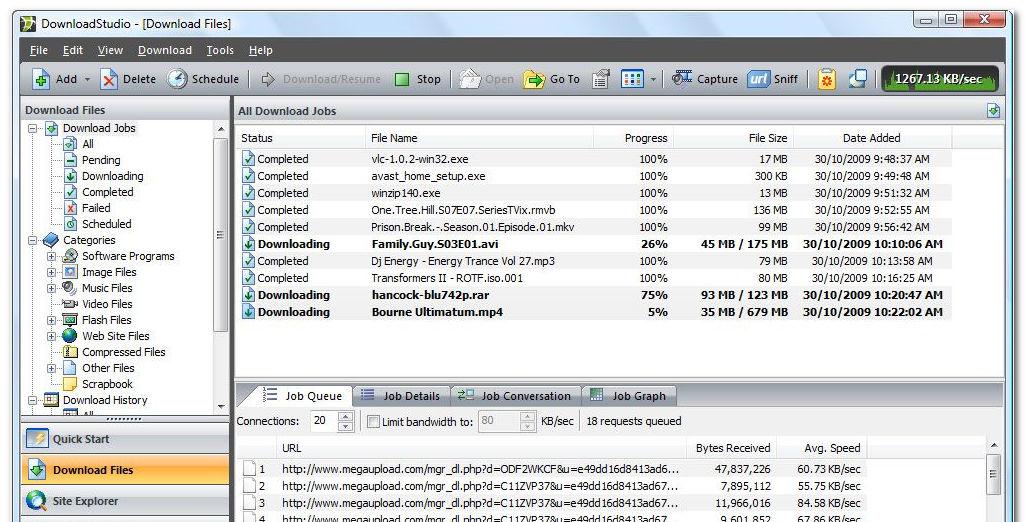Expand the Web Site Files category
Viewport: 1025px width, 522px height.
51,336
